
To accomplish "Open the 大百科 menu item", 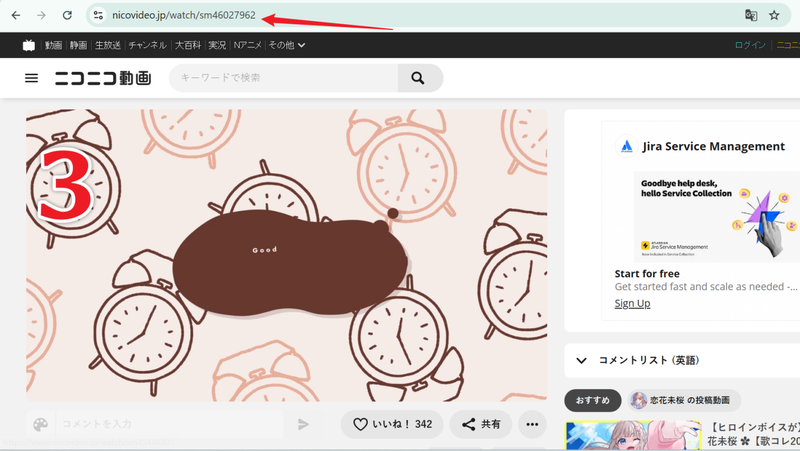I will (188, 45).
